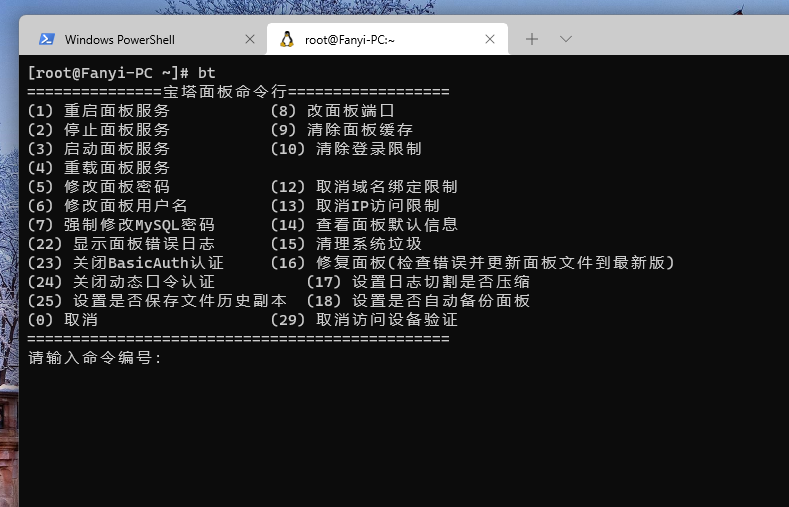789x507 pixels.
Task: Close the root@Fanyi-PC tab
Action: tap(490, 39)
